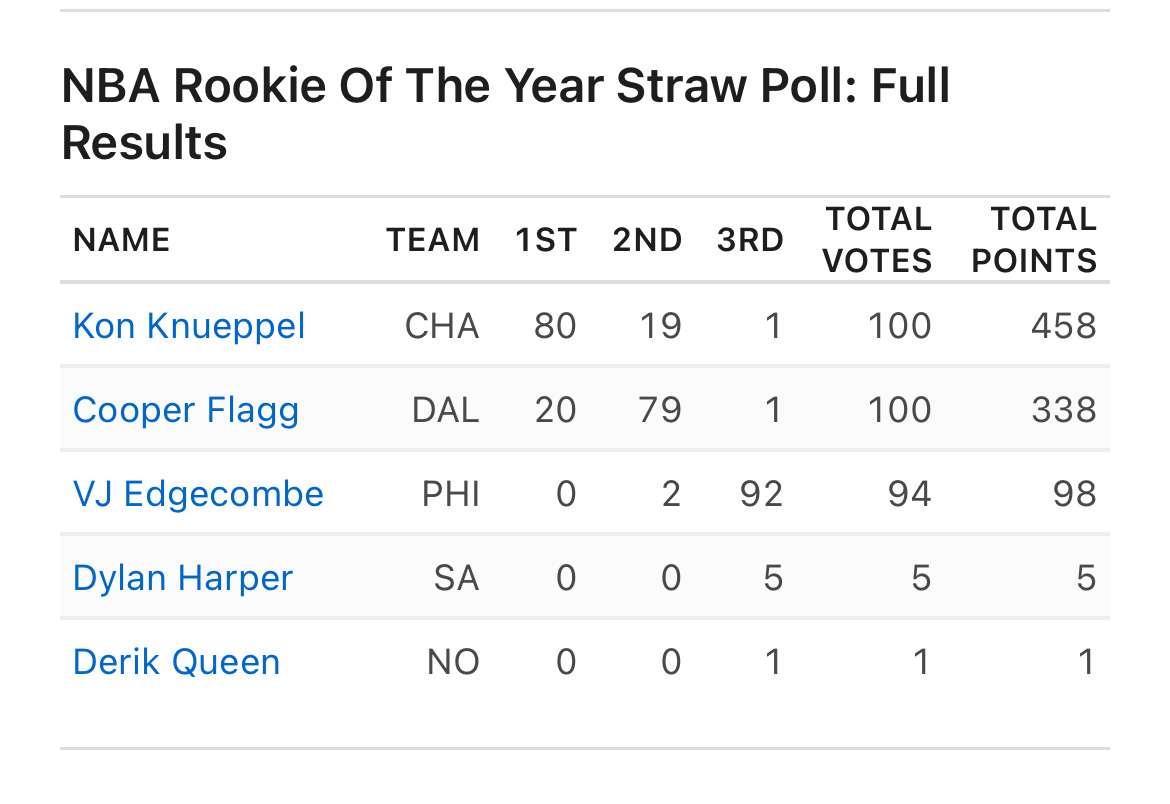Click the TOTAL VOTES column header
Screen dimensions: 1170x804
[877, 240]
